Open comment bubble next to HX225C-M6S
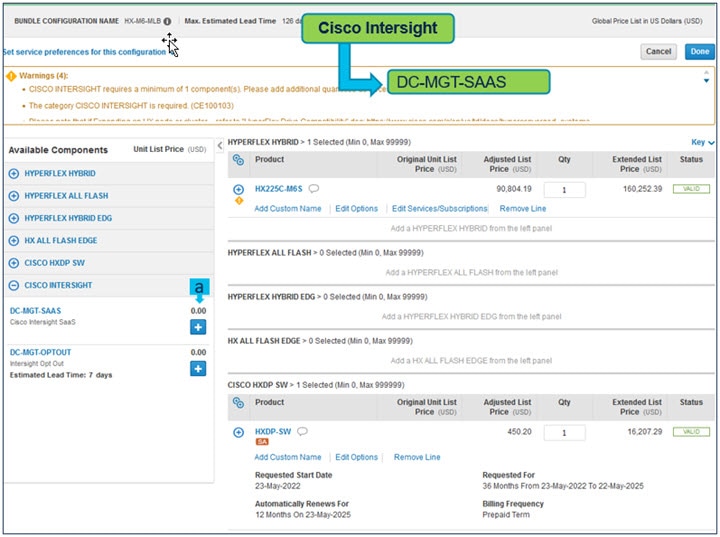The height and width of the screenshot is (537, 720). coord(314,188)
